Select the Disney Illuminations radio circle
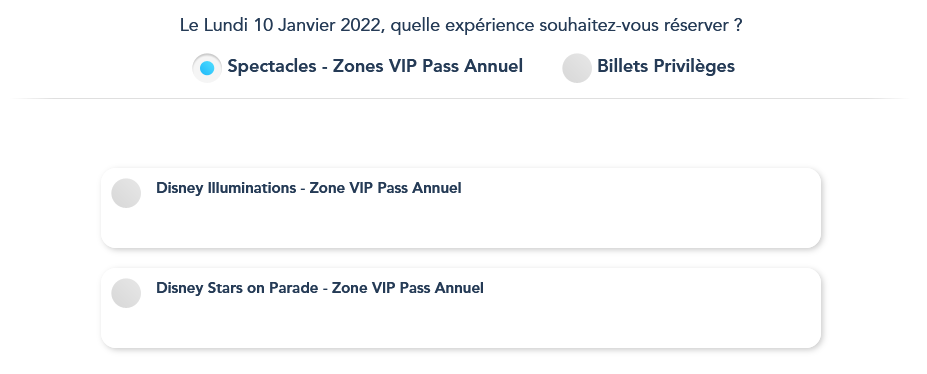This screenshot has height=374, width=927. coord(127,193)
